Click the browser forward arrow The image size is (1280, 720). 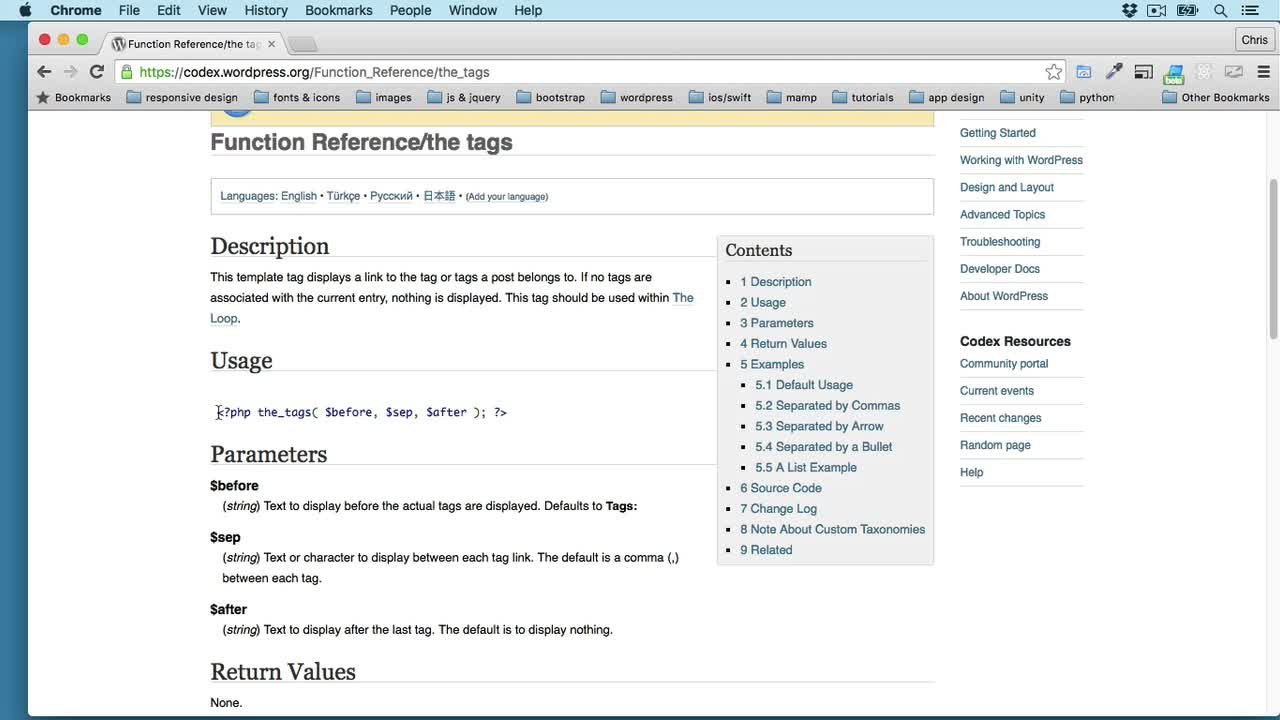click(x=70, y=72)
